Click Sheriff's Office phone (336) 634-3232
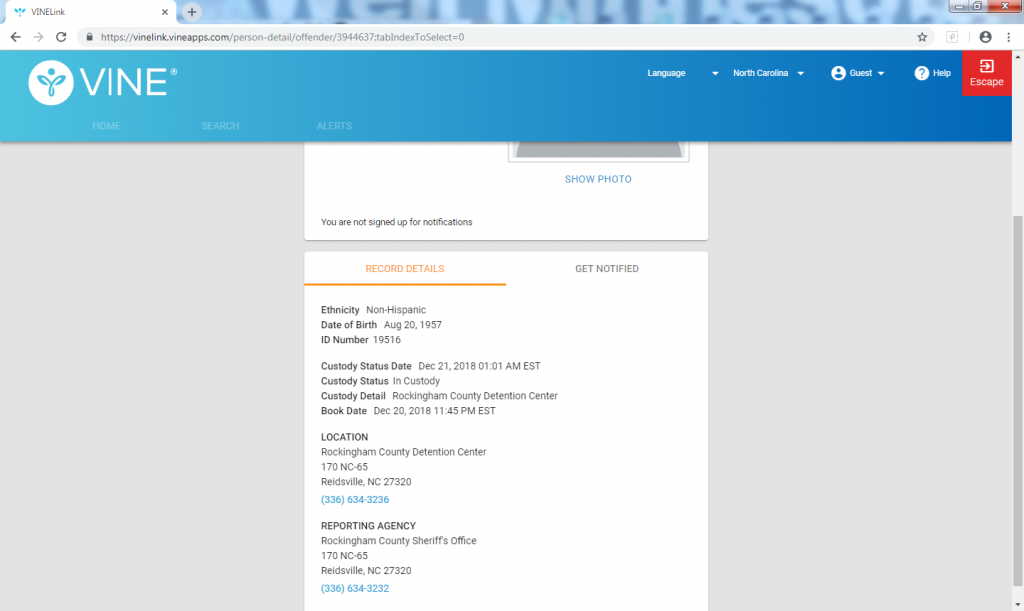 point(355,588)
